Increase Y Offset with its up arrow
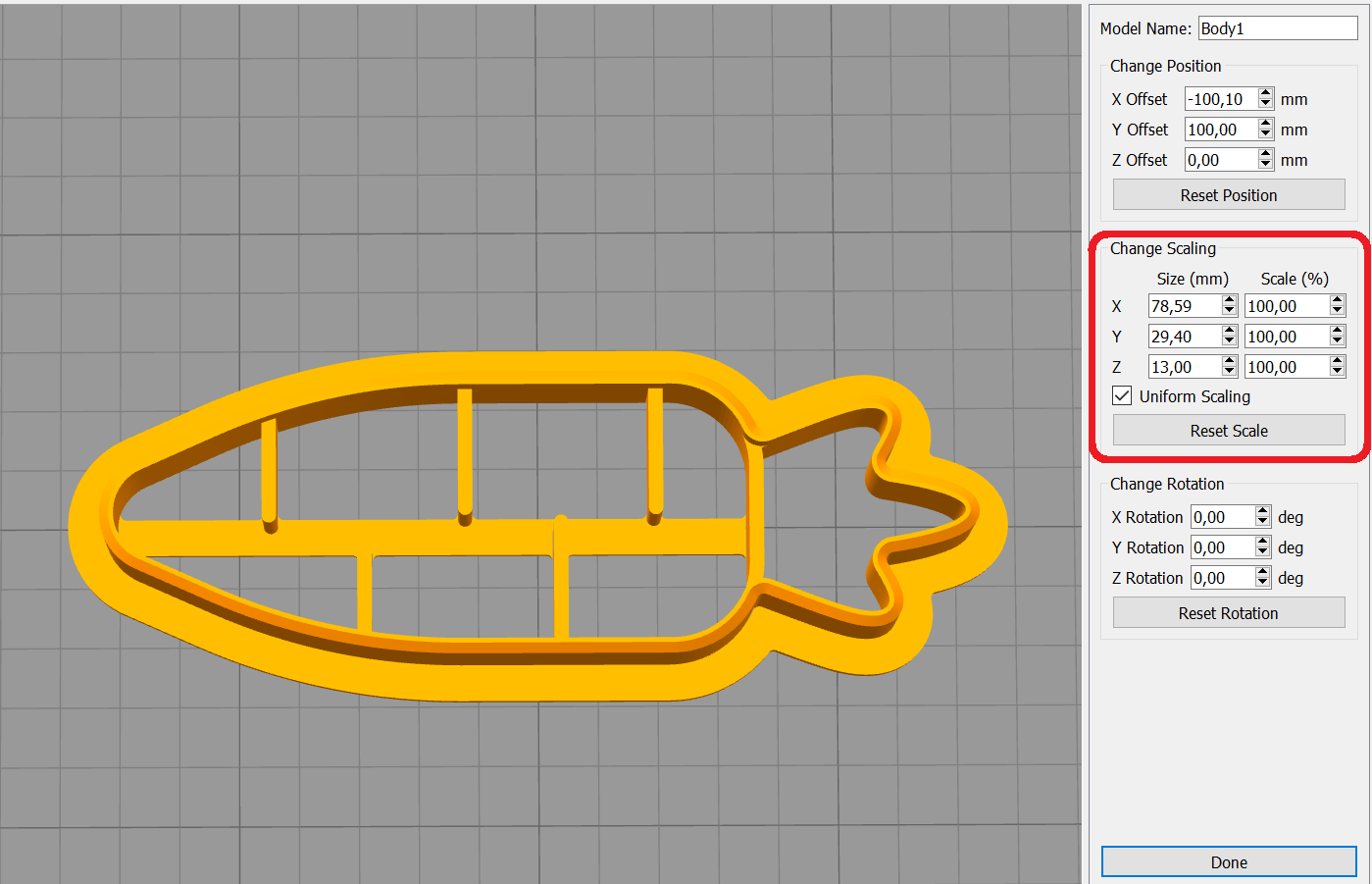1372x884 pixels. click(x=1266, y=124)
